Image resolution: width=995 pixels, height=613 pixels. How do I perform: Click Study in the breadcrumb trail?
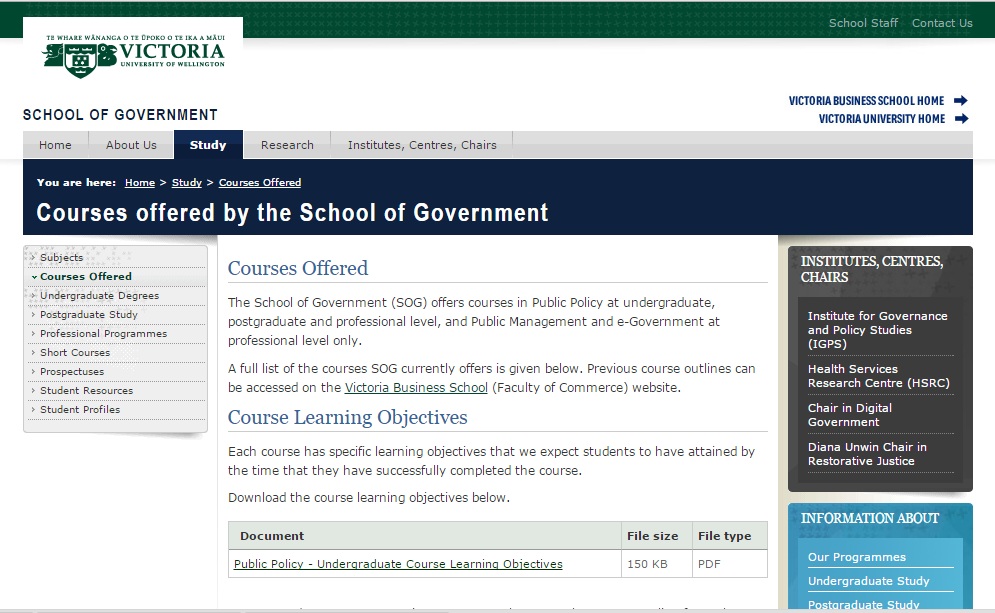[x=187, y=183]
